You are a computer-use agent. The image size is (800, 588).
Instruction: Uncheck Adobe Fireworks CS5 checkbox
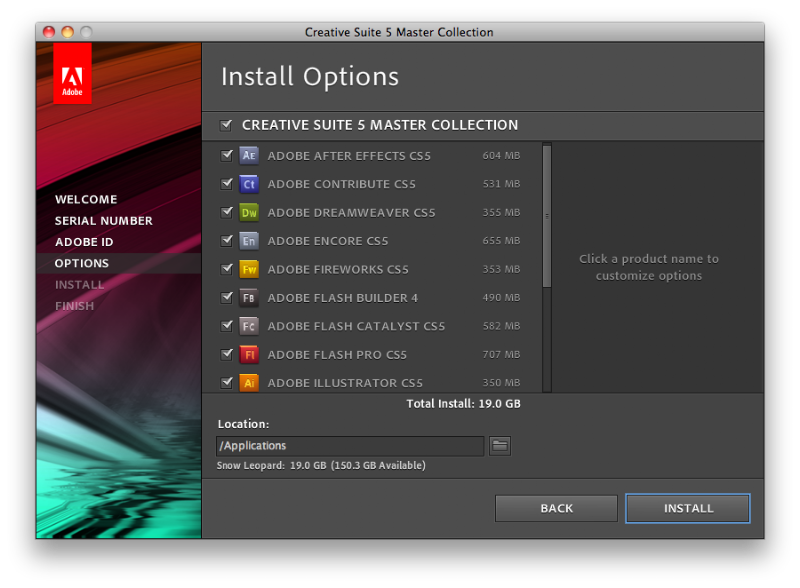point(227,269)
